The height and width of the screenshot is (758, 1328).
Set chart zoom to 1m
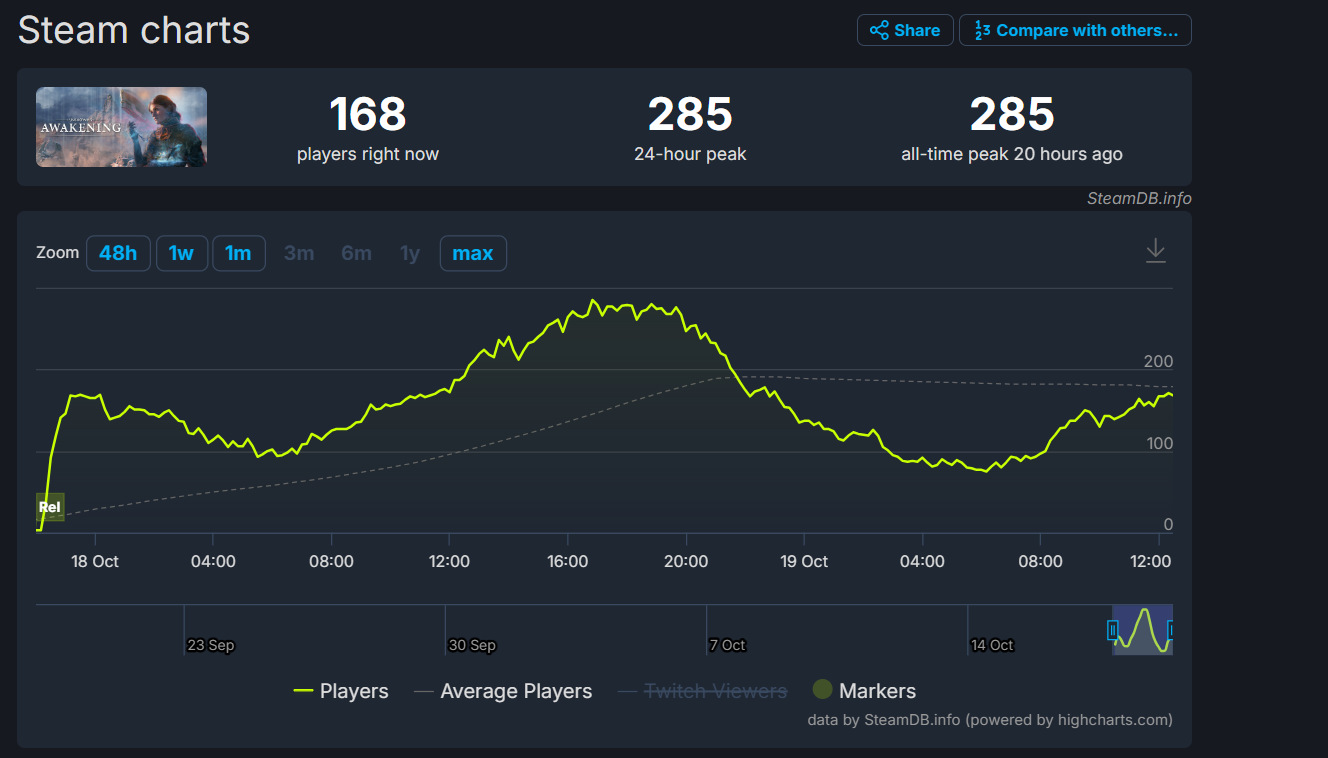point(238,253)
